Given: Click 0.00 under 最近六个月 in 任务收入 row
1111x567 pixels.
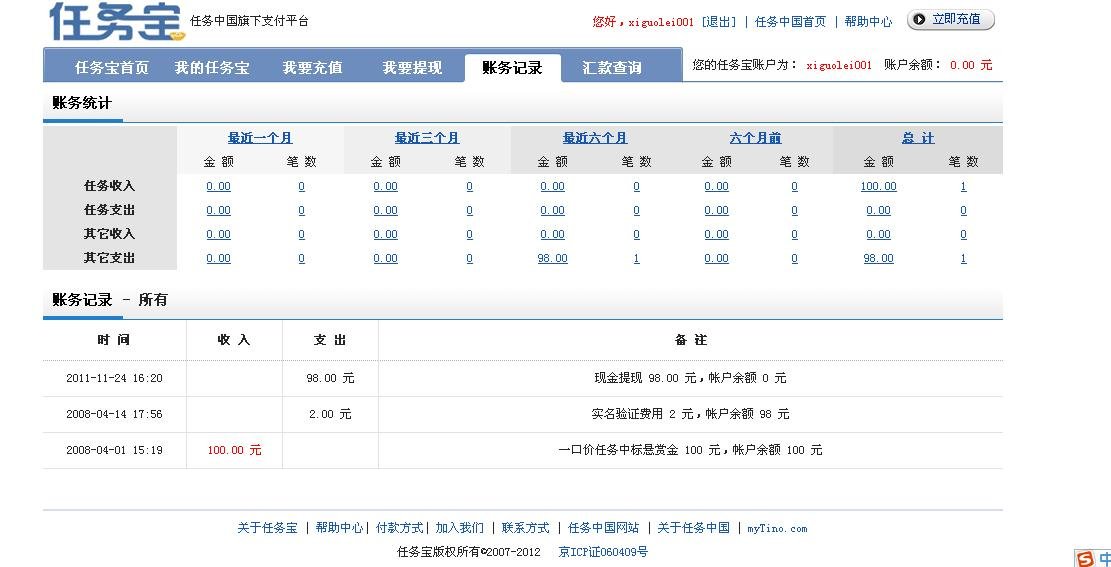Looking at the screenshot, I should [553, 186].
